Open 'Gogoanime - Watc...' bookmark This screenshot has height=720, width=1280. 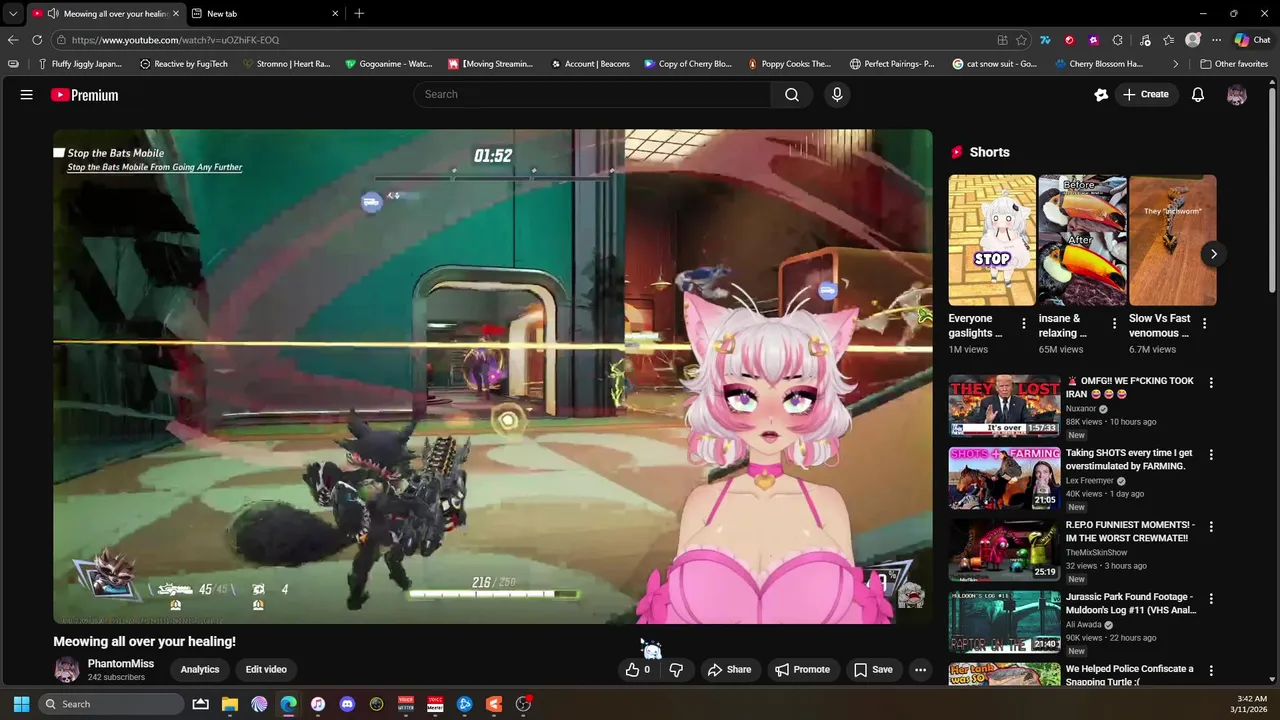click(x=389, y=64)
